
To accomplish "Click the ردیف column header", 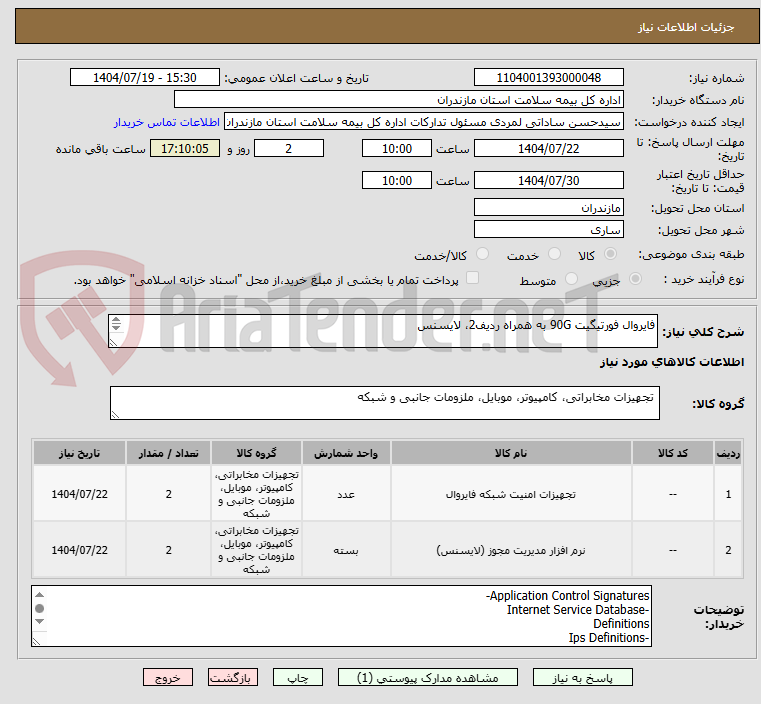I will click(728, 453).
